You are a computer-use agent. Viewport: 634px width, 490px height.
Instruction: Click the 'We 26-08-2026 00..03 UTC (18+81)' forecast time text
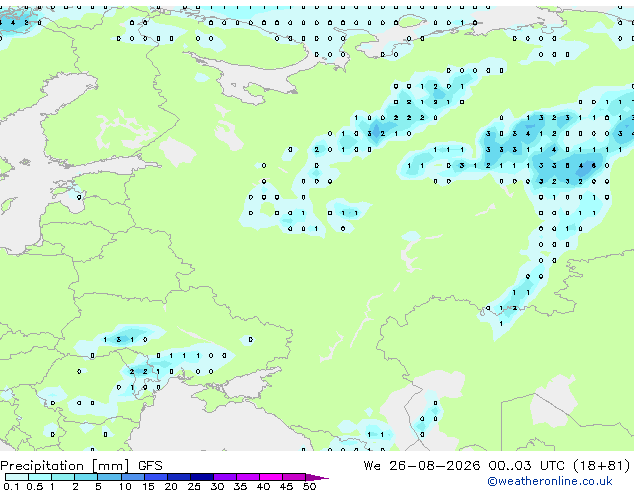tap(497, 466)
